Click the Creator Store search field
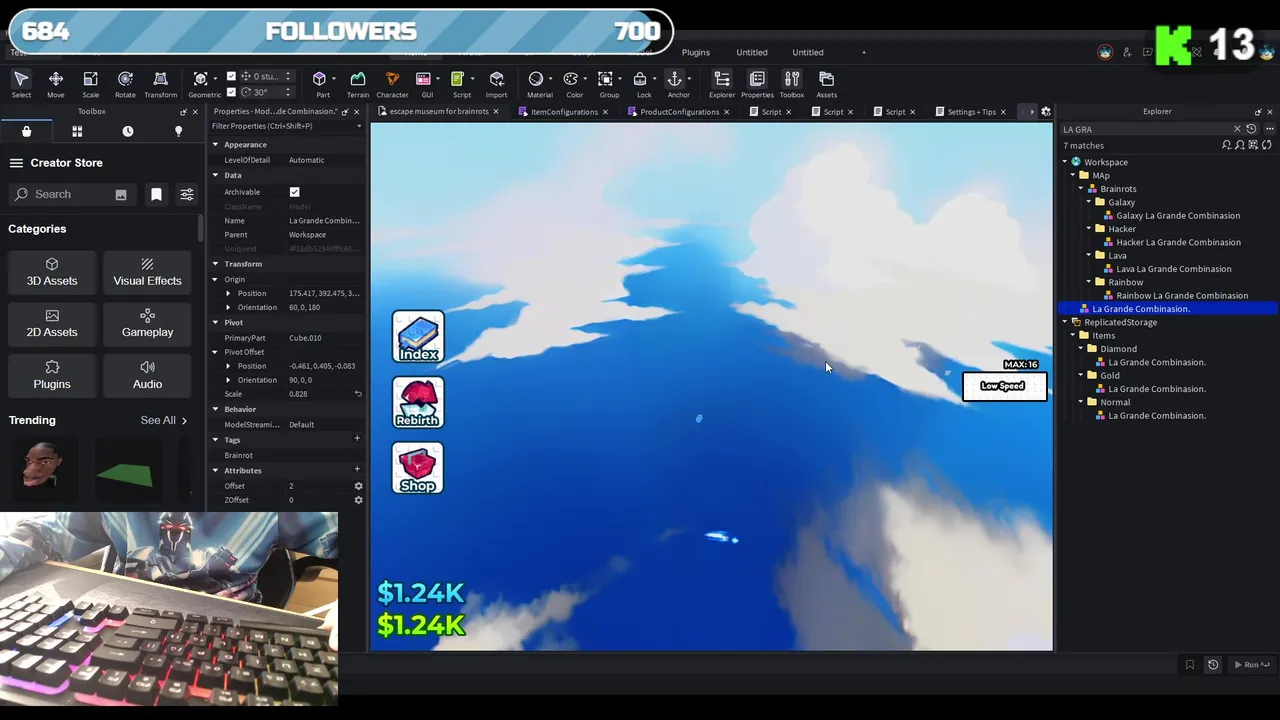1280x720 pixels. (x=72, y=194)
